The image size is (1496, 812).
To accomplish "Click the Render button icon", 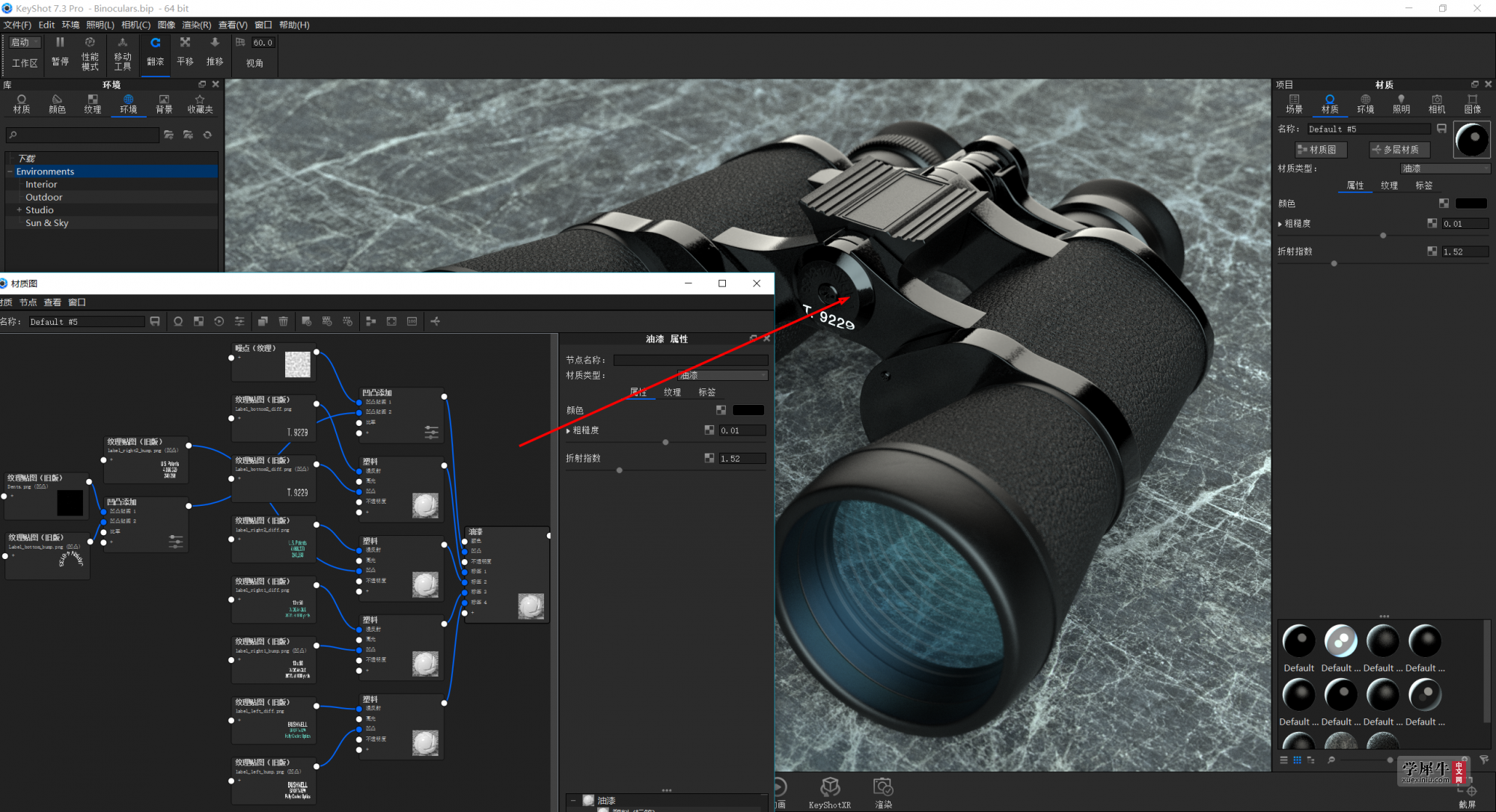I will (883, 787).
